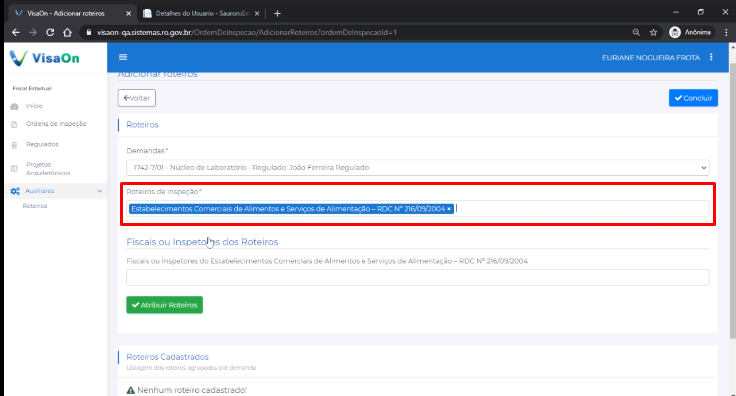
Task: Click the browser forward arrow
Action: [33, 32]
